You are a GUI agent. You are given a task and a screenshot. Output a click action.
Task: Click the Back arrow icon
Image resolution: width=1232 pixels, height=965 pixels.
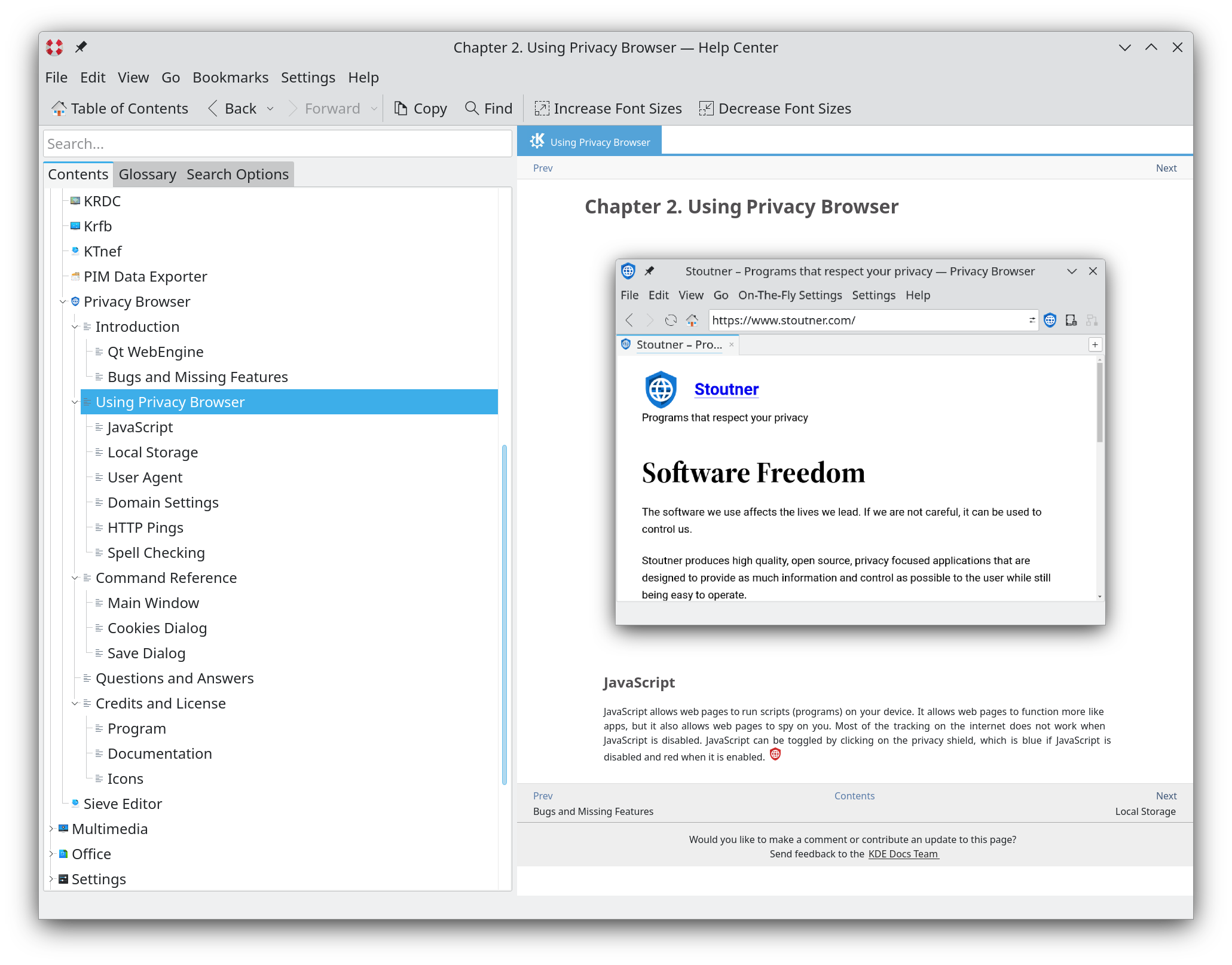[x=213, y=108]
